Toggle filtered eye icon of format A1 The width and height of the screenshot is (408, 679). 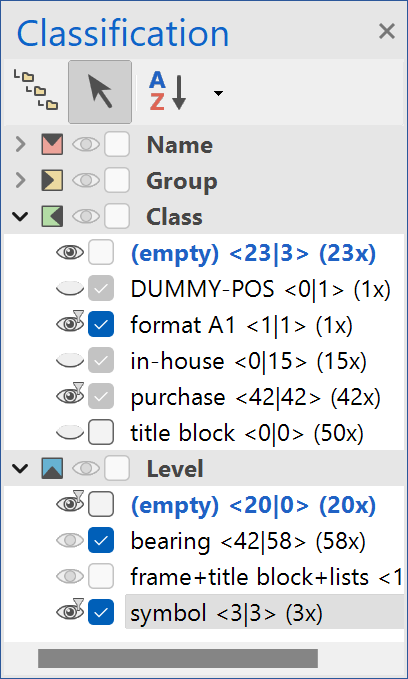[70, 323]
